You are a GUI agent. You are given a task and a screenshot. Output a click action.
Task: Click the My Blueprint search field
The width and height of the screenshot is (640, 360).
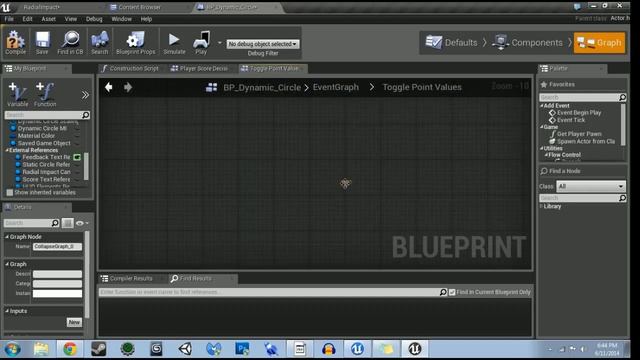coord(43,115)
